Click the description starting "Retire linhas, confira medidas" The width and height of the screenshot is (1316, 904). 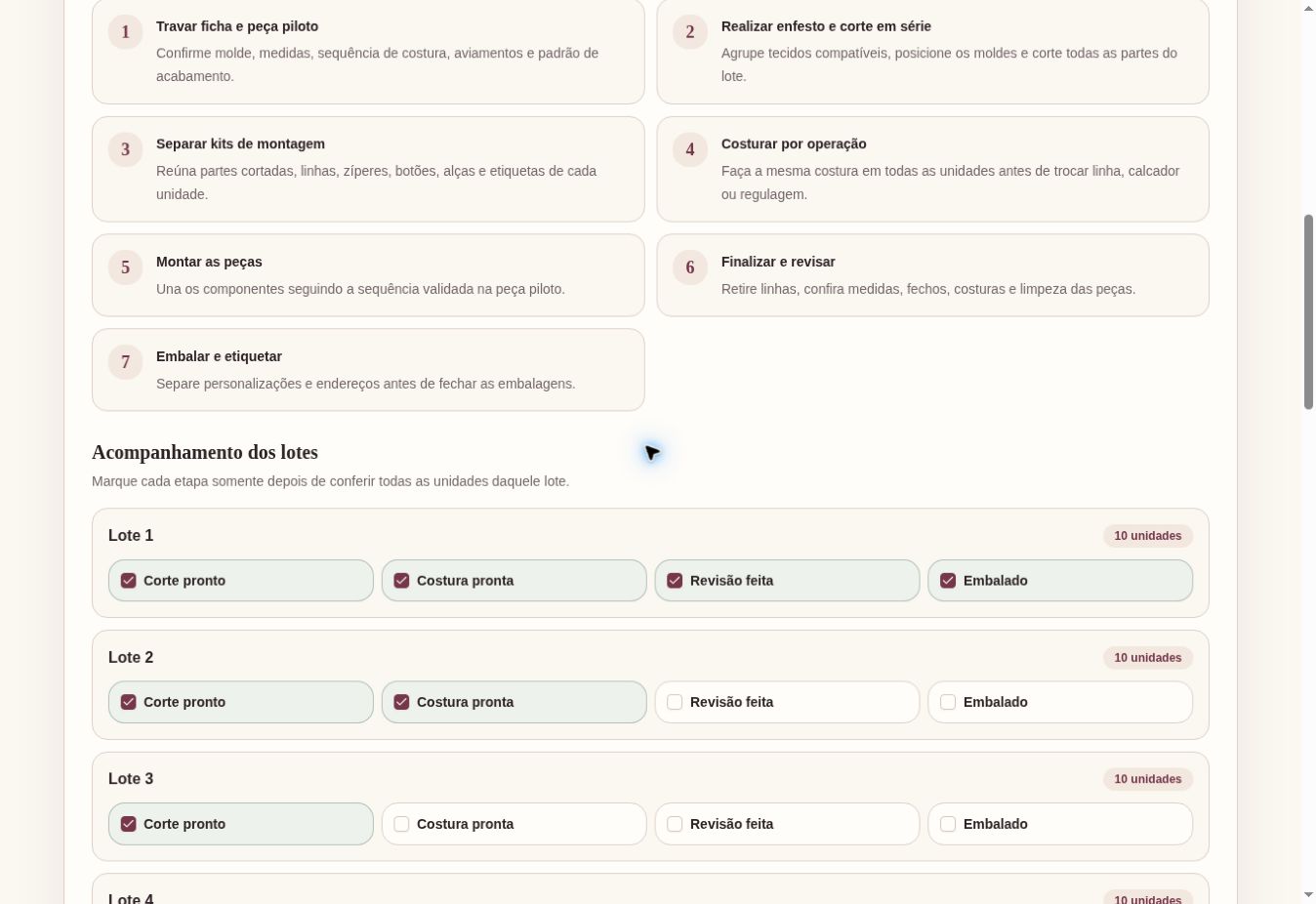pos(928,289)
